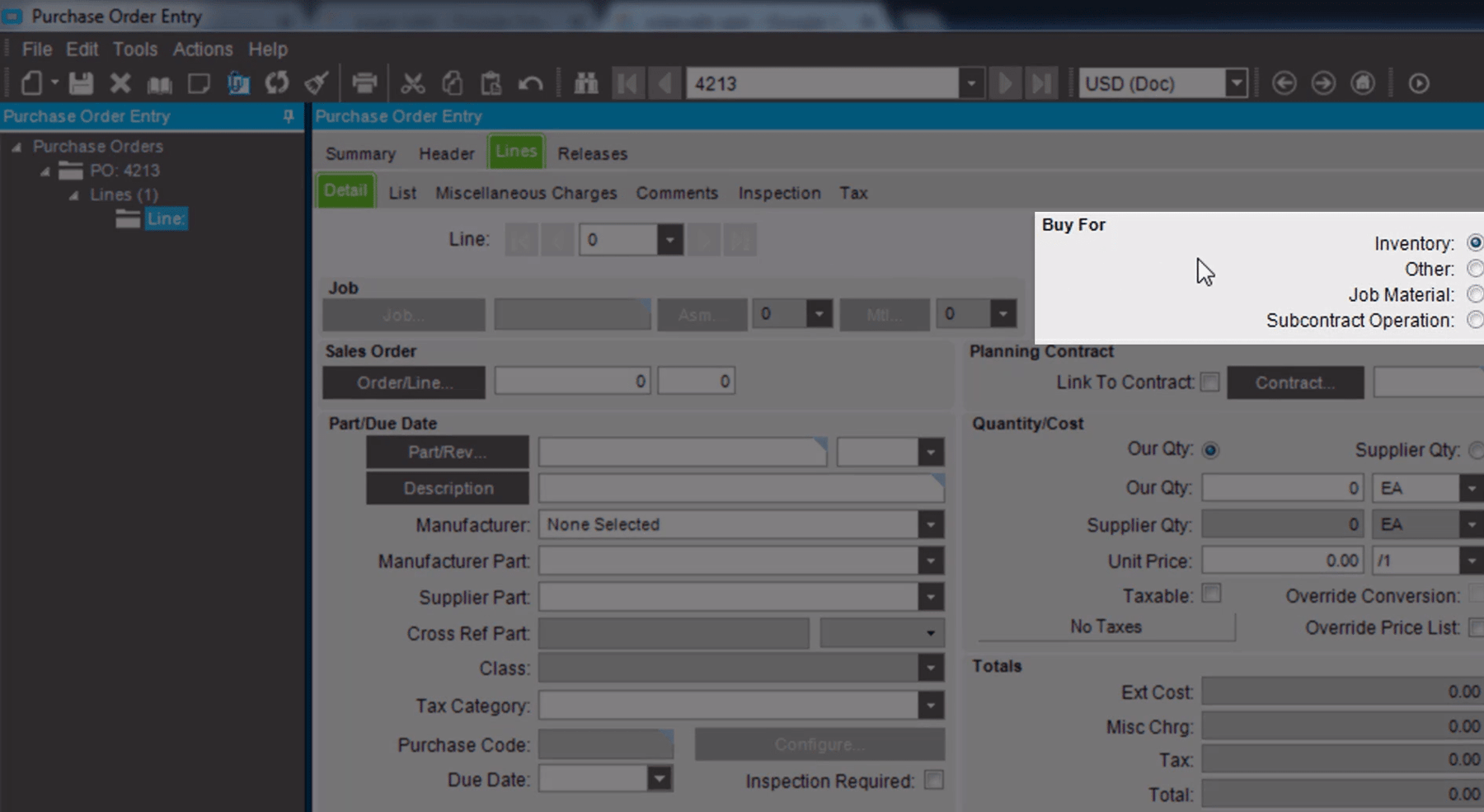Open the Manufacturer dropdown showing None Selected

931,524
